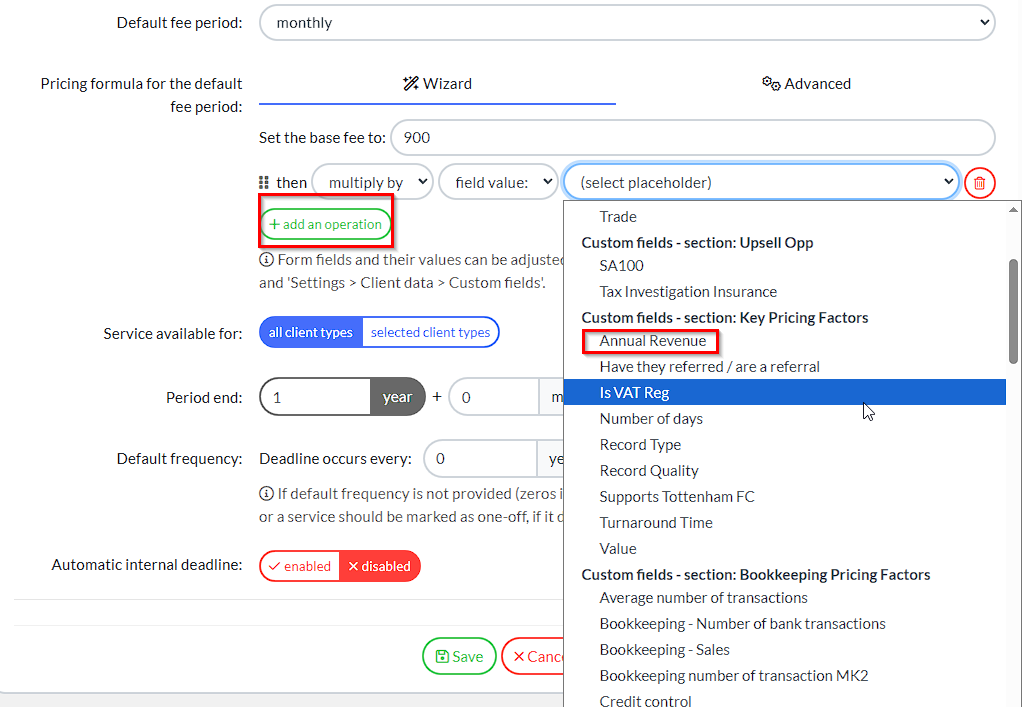
Task: Click the base fee input field
Action: pos(692,138)
